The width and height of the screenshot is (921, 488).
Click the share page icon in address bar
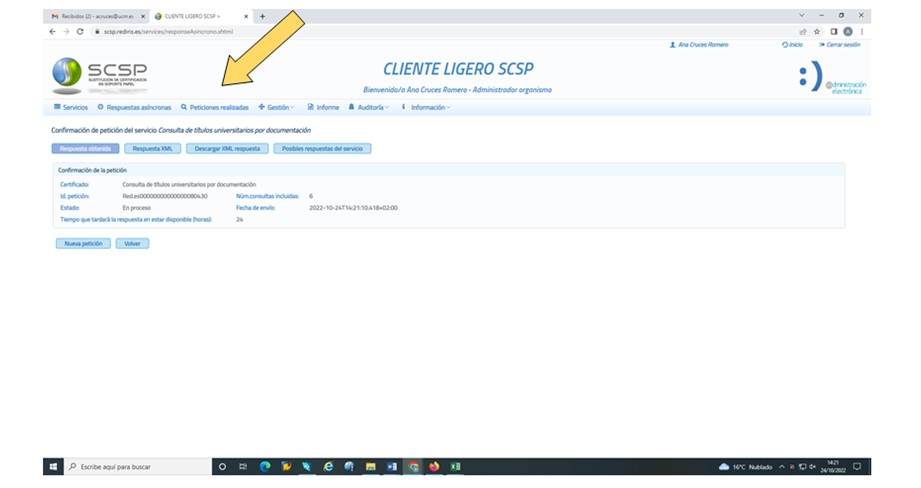click(803, 32)
